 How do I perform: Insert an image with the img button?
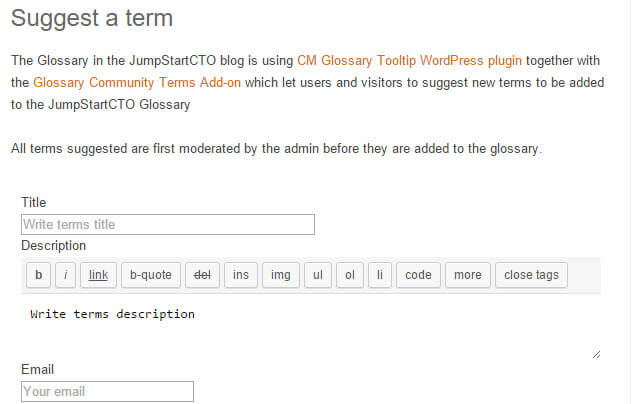click(281, 275)
